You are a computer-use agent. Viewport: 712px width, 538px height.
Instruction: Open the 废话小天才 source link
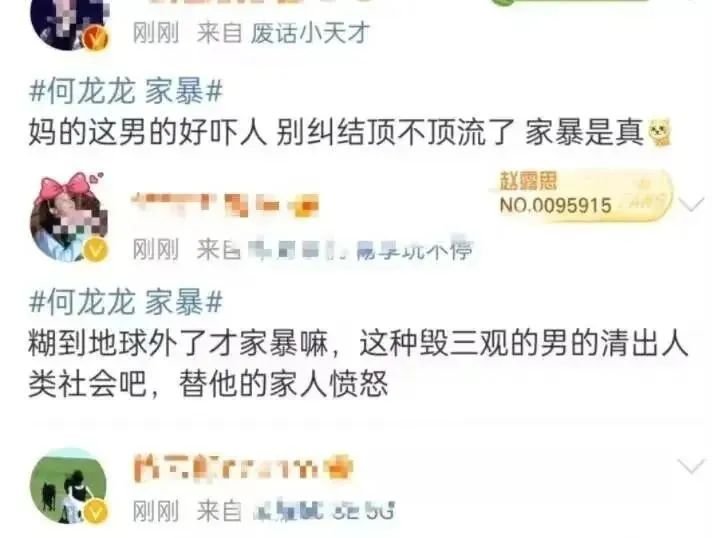[x=310, y=34]
